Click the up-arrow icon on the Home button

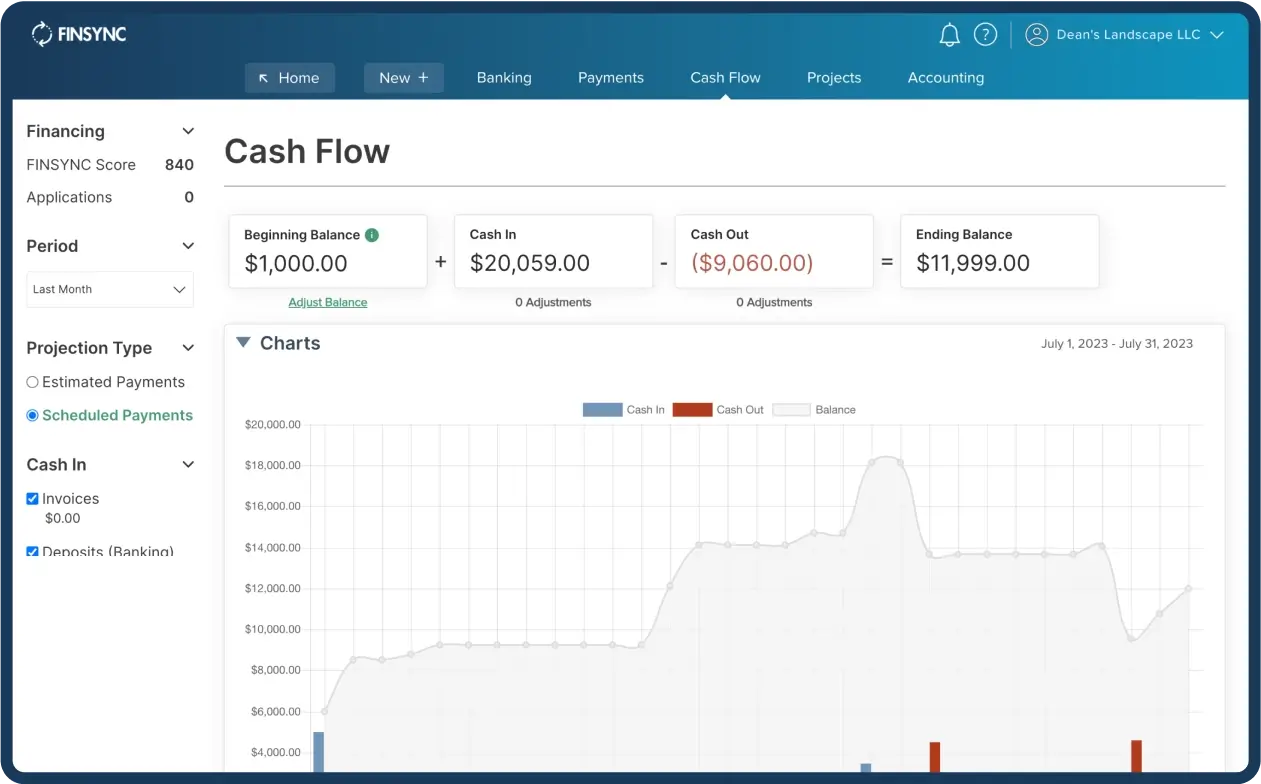pyautogui.click(x=265, y=77)
